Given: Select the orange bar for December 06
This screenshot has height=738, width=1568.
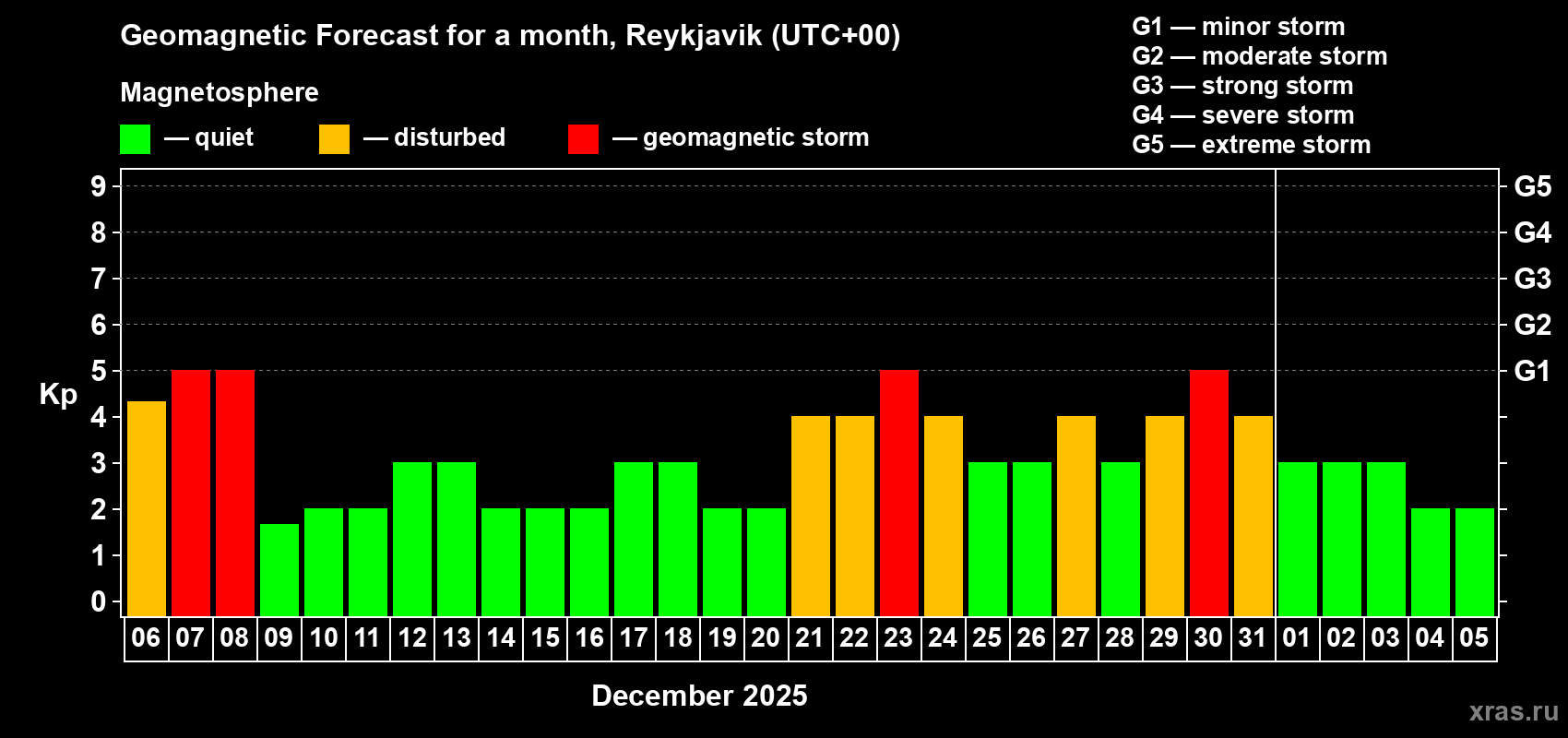Looking at the screenshot, I should [147, 508].
